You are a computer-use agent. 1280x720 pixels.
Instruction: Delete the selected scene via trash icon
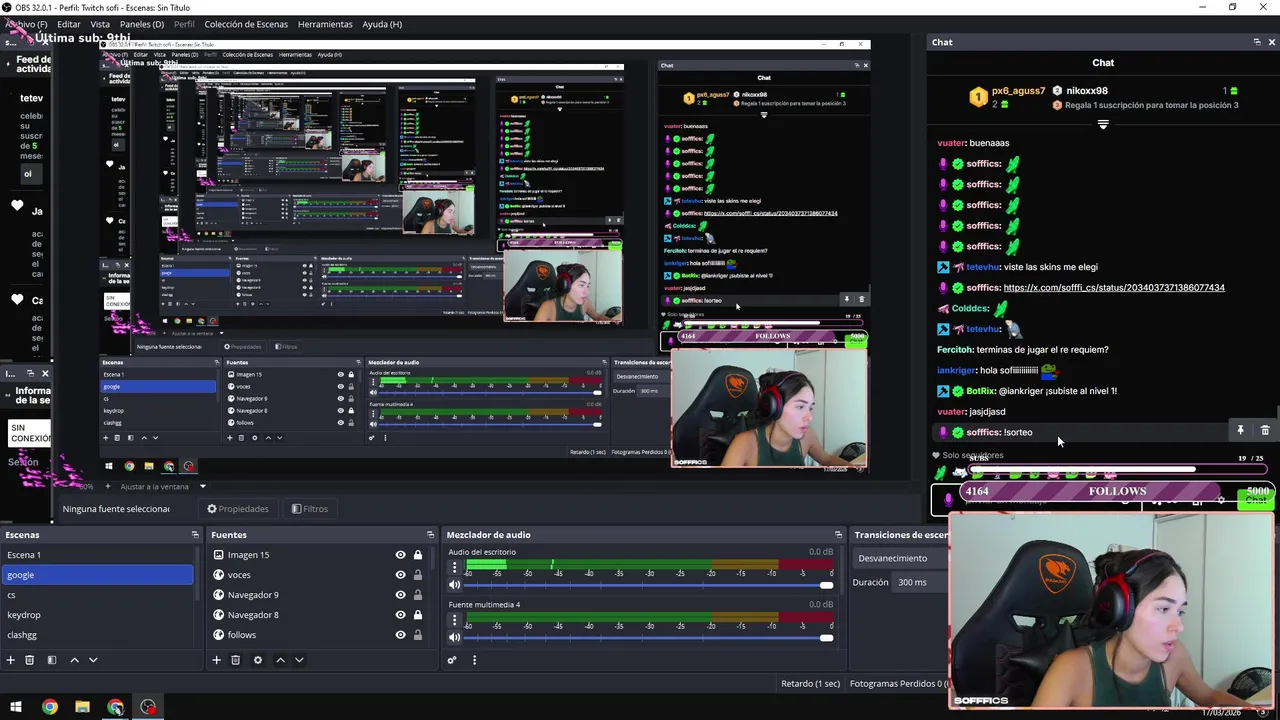(29, 660)
